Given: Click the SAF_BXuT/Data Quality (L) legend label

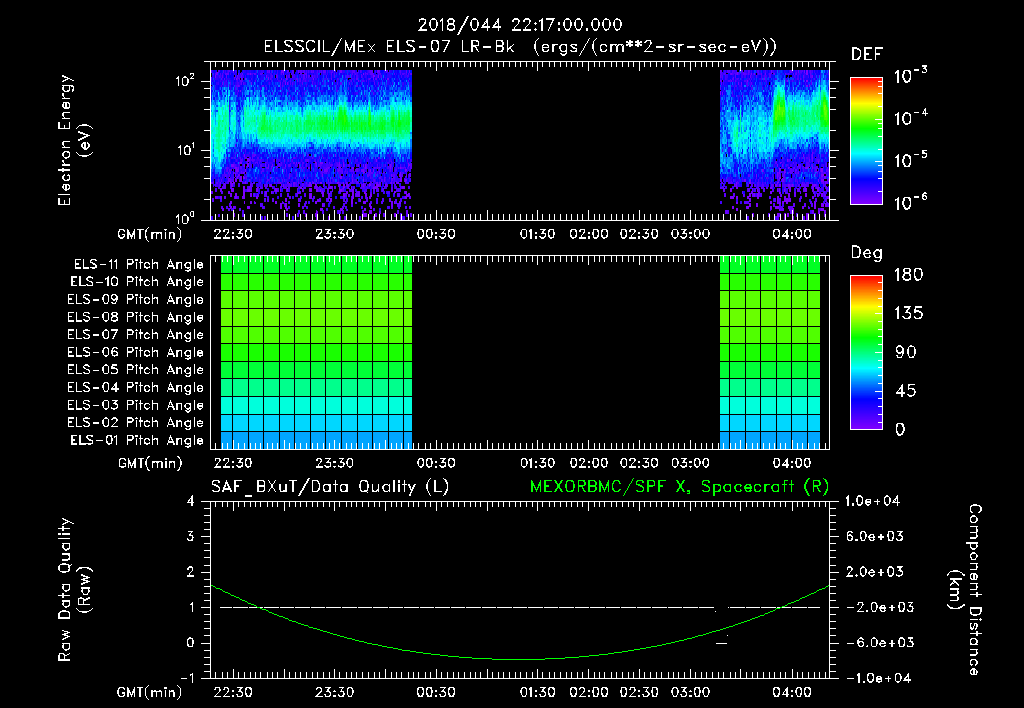Looking at the screenshot, I should [329, 486].
